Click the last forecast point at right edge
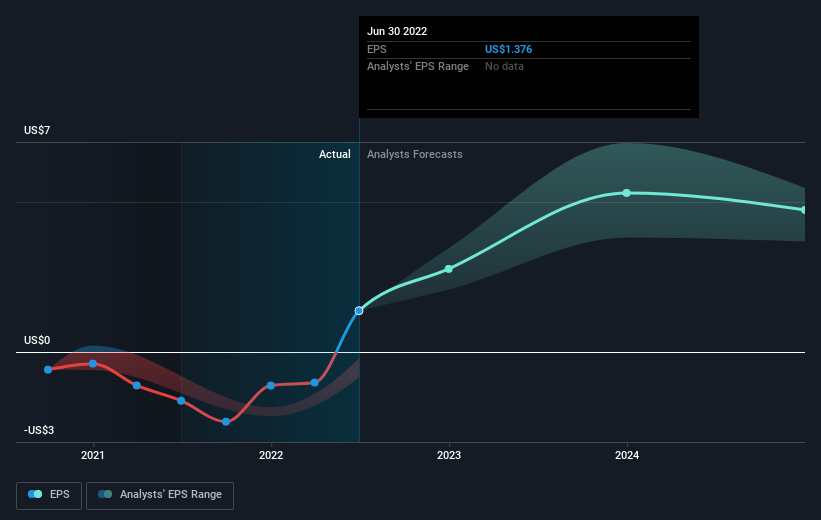821x520 pixels. [804, 210]
